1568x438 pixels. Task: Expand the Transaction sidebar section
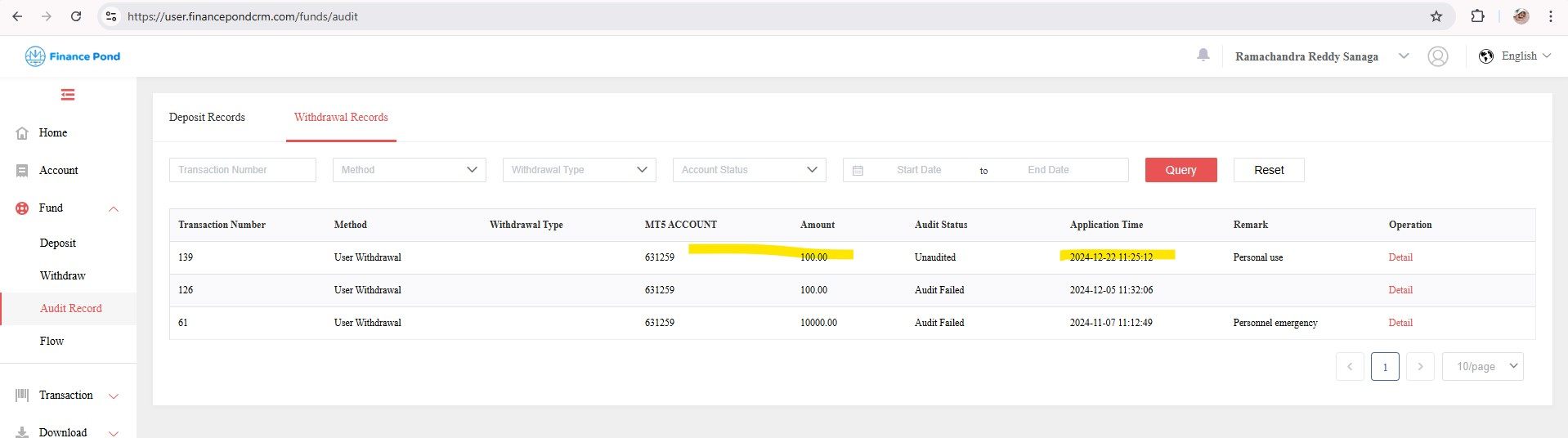(67, 396)
